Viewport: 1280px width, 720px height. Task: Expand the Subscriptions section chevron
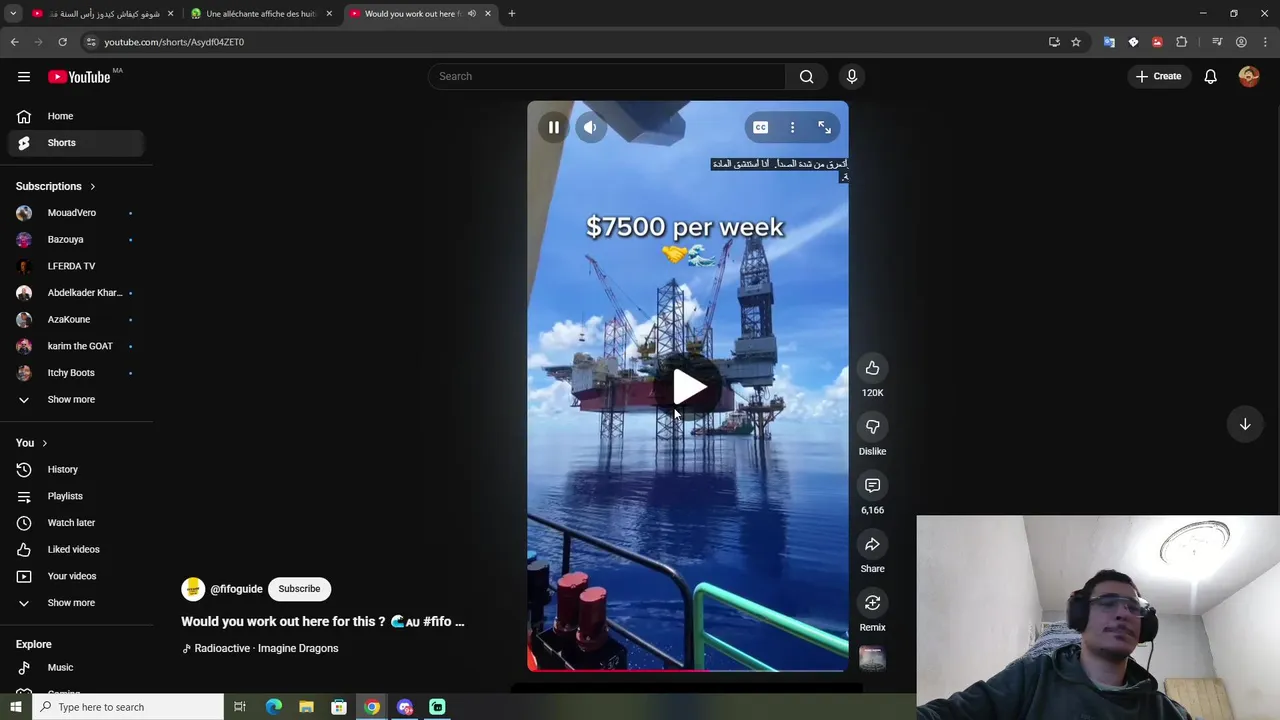[x=93, y=186]
